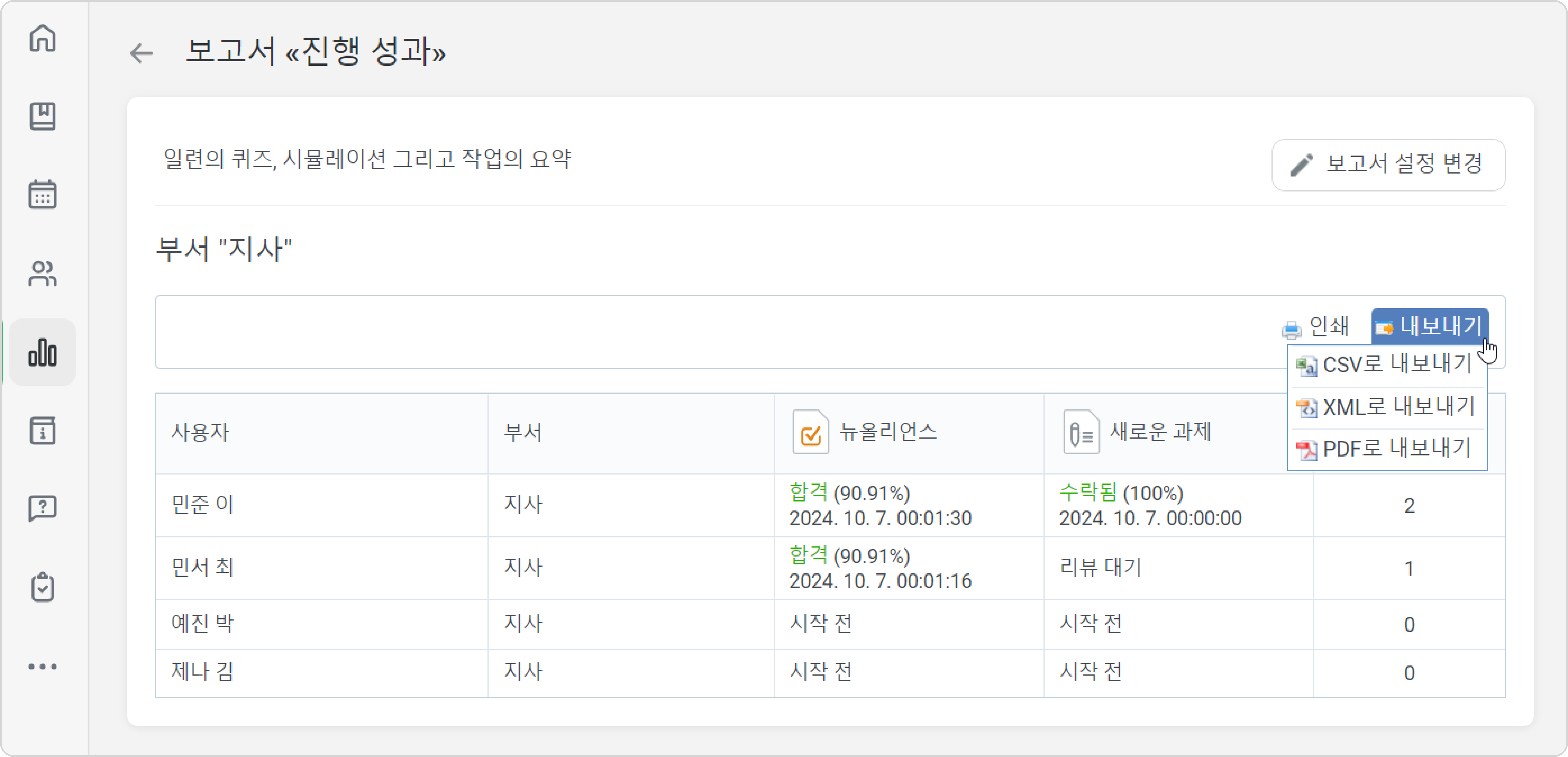Select the reports bar chart icon
Viewport: 1568px width, 757px height.
[x=43, y=352]
